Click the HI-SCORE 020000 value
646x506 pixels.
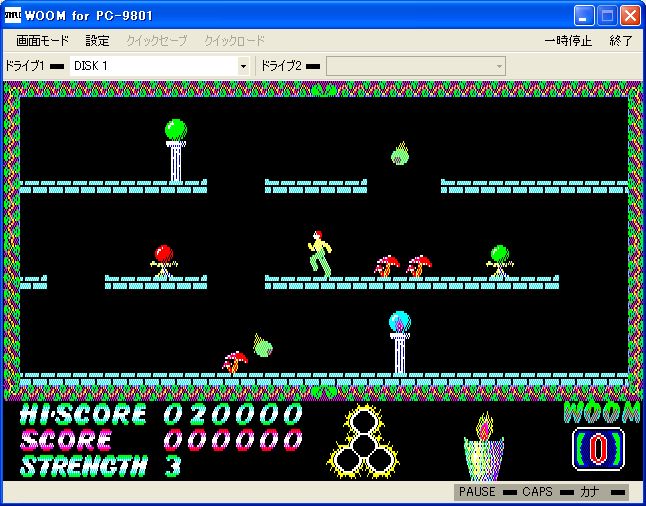click(233, 414)
